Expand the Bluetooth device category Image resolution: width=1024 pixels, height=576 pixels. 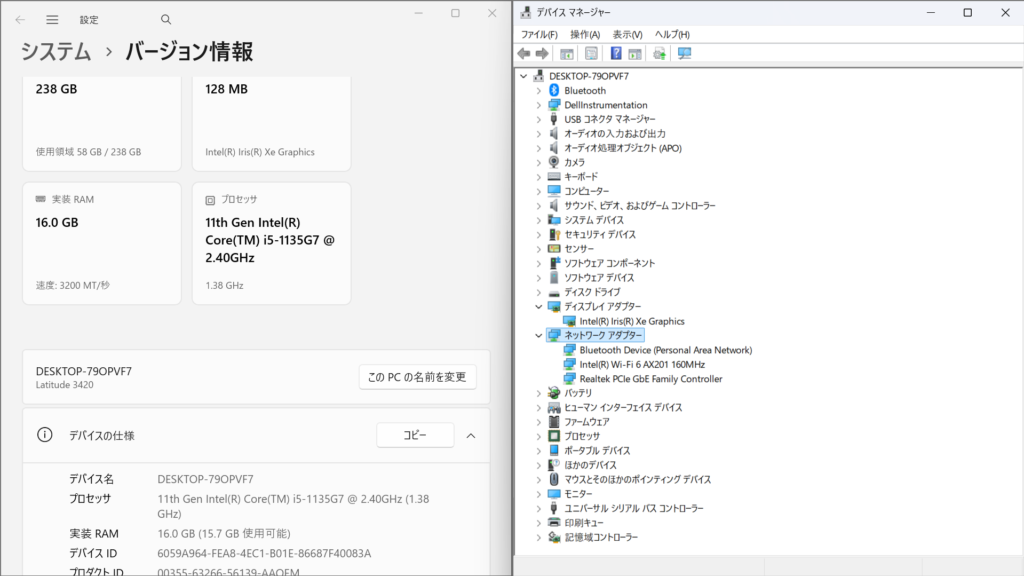(539, 91)
